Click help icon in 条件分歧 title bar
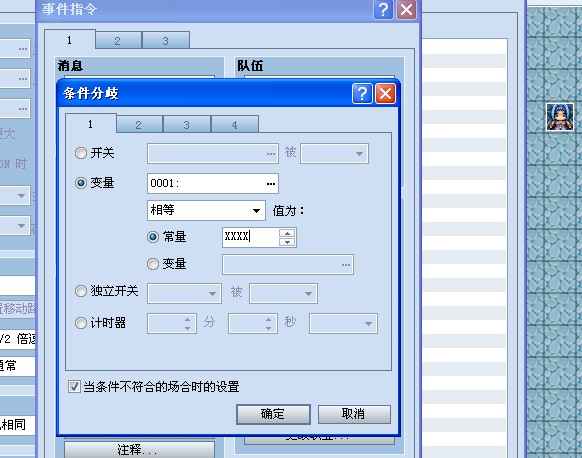The width and height of the screenshot is (582, 458). coord(362,94)
